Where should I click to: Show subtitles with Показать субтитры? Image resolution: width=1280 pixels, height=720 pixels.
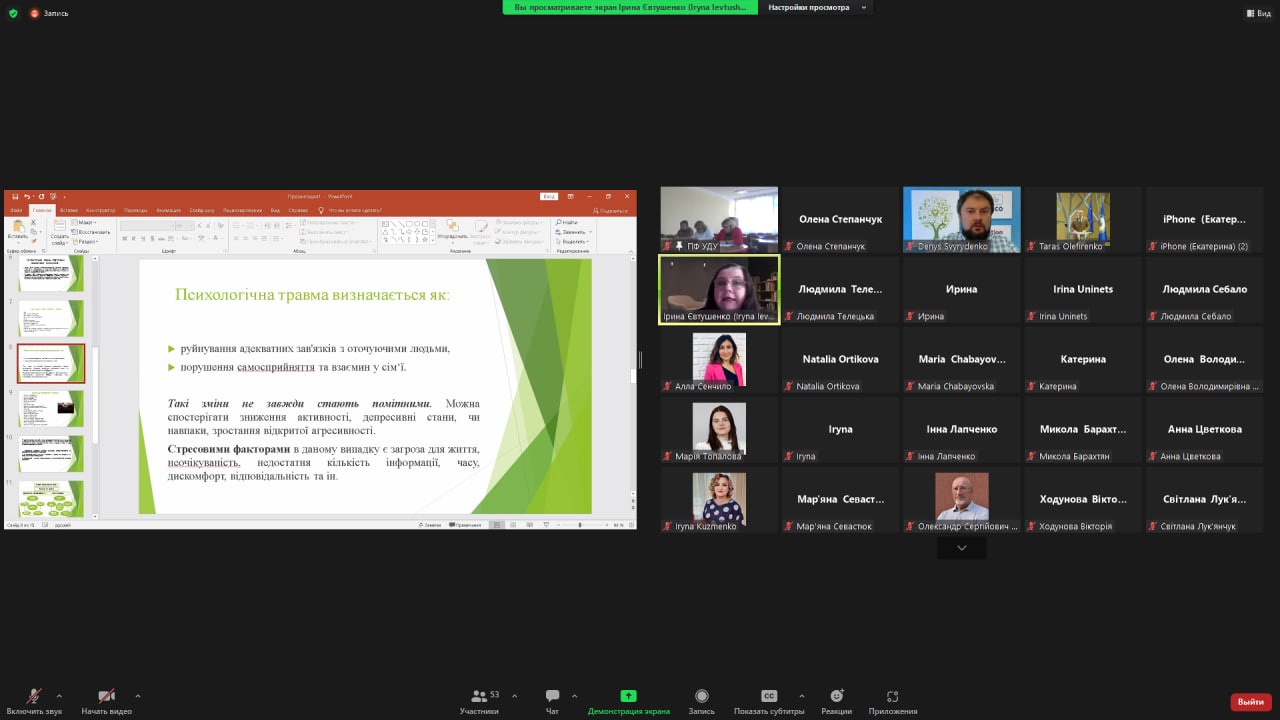(768, 701)
